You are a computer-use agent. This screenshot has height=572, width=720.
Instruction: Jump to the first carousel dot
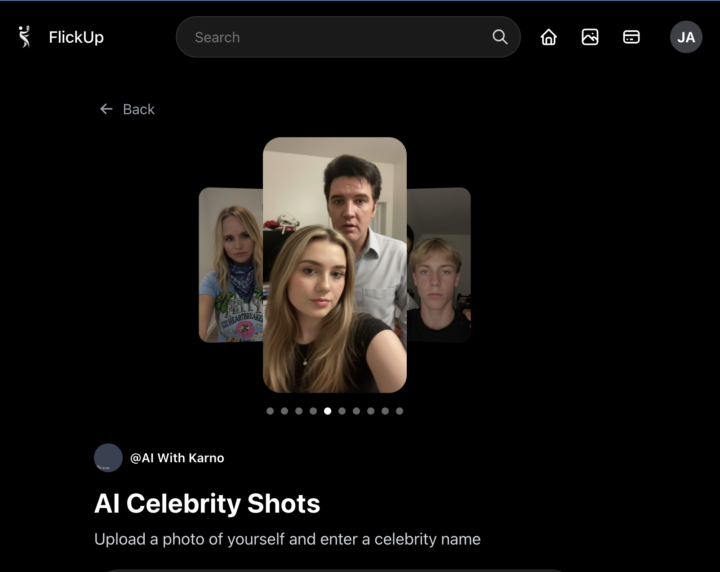tap(270, 411)
